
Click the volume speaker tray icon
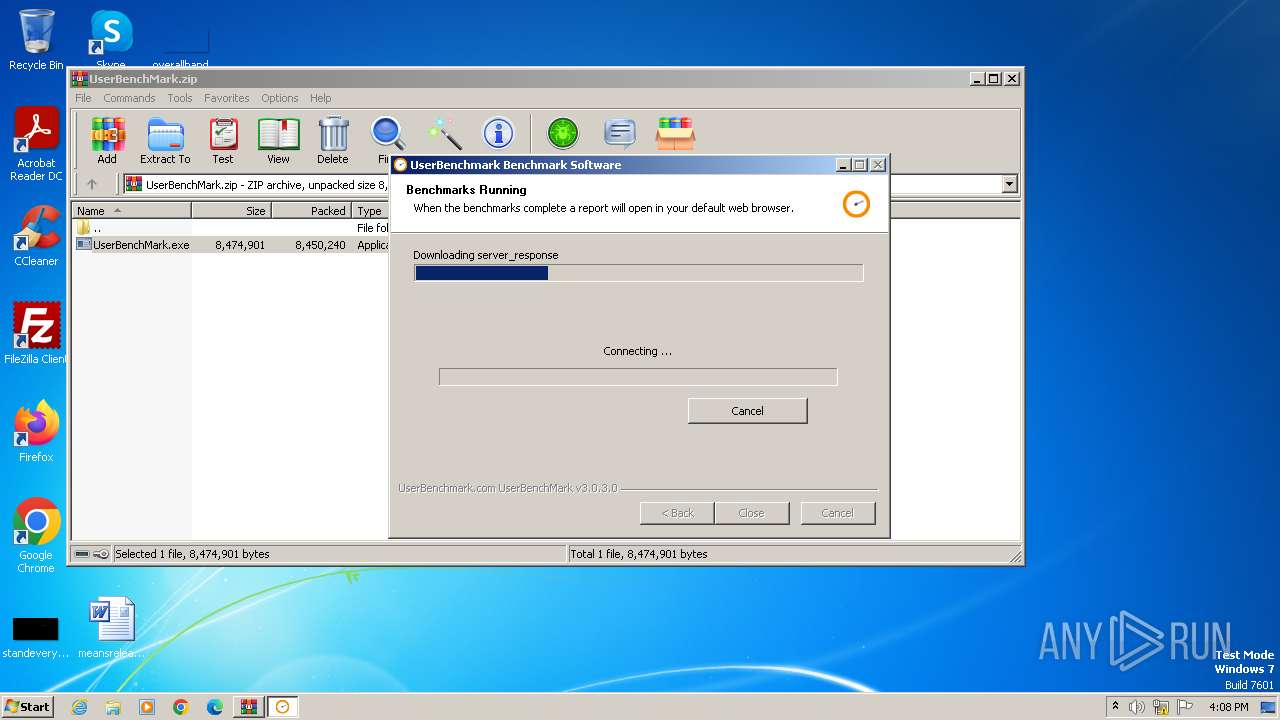coord(1137,707)
